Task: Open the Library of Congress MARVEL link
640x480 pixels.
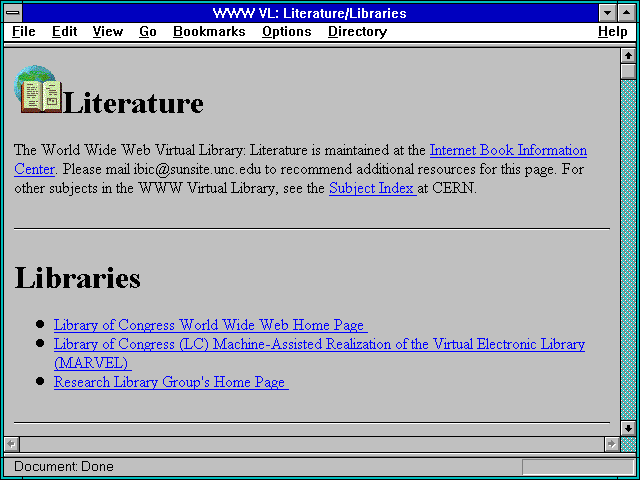Action: tap(319, 344)
